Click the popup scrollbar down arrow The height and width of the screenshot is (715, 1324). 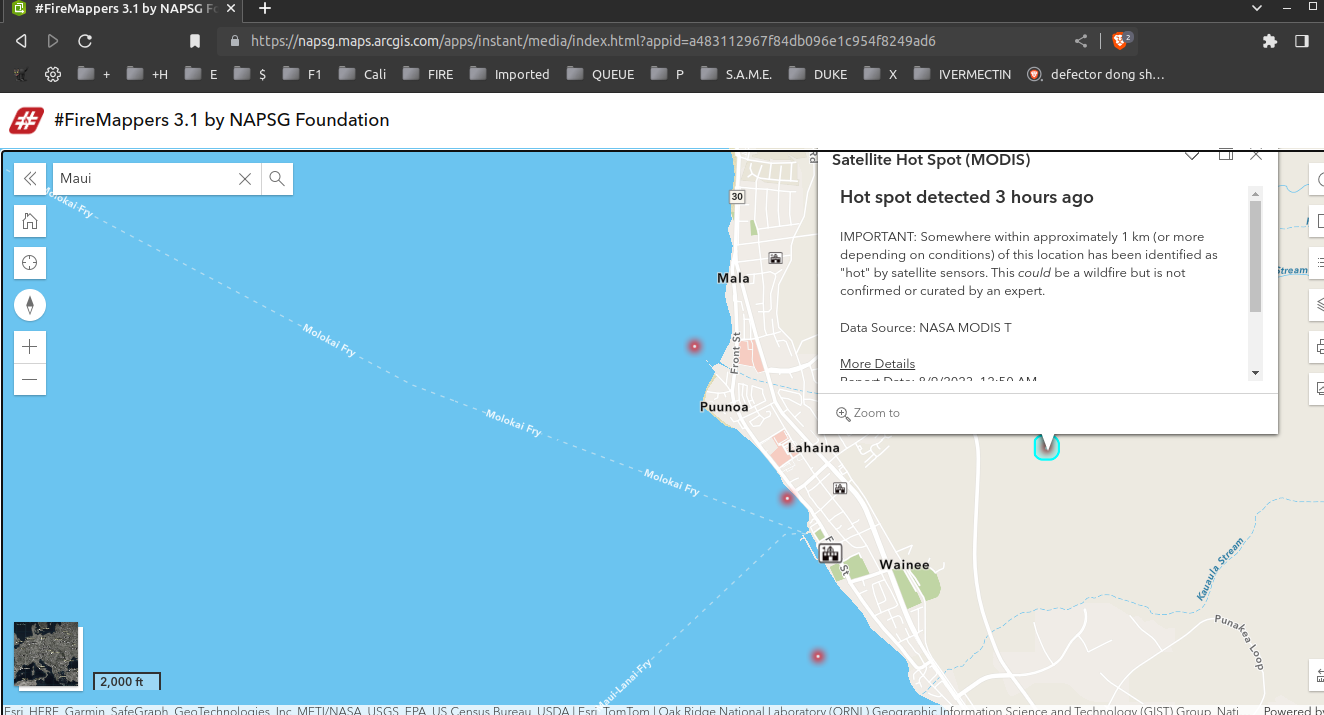(x=1255, y=373)
